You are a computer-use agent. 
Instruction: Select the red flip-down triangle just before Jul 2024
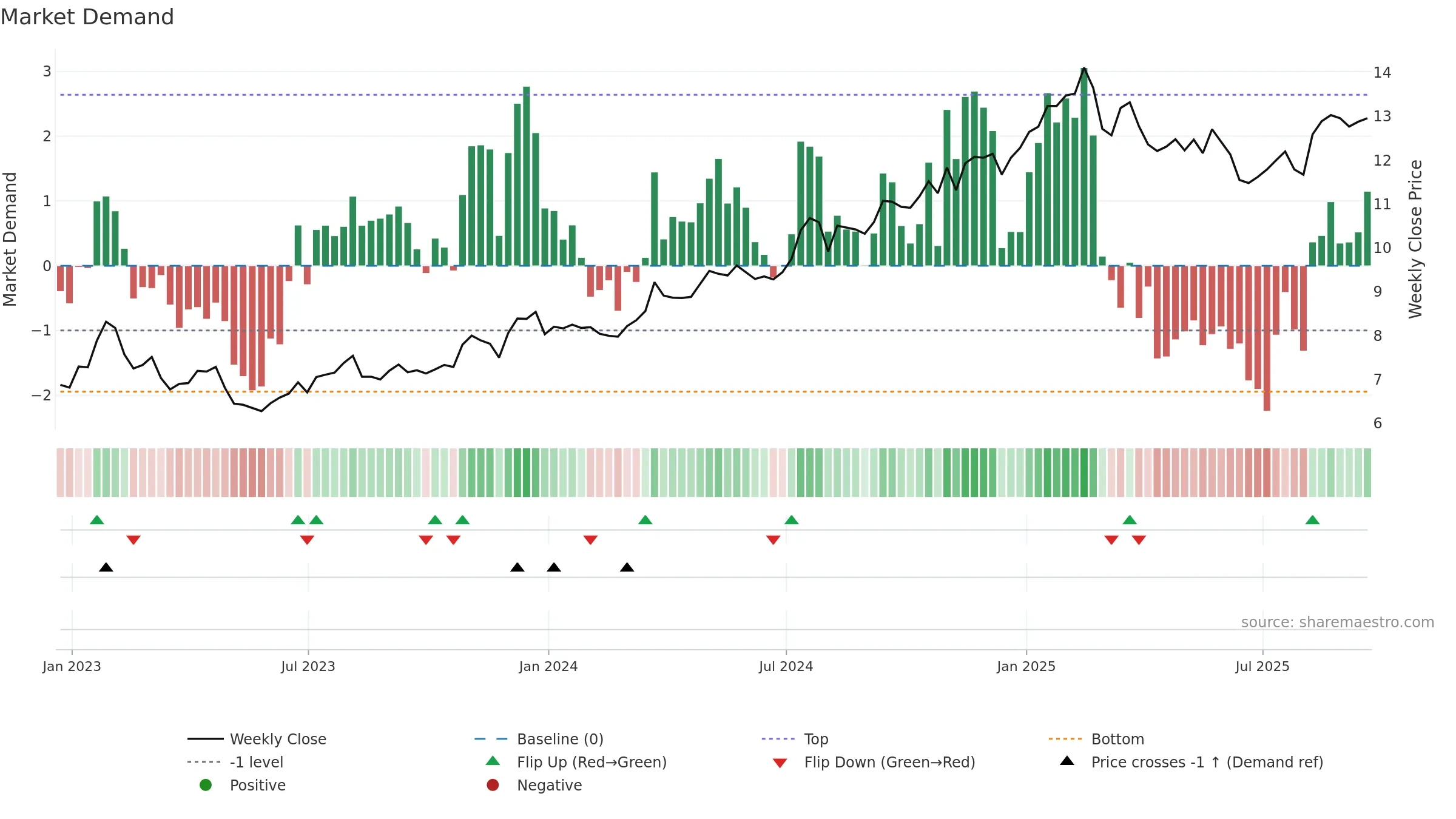point(773,540)
